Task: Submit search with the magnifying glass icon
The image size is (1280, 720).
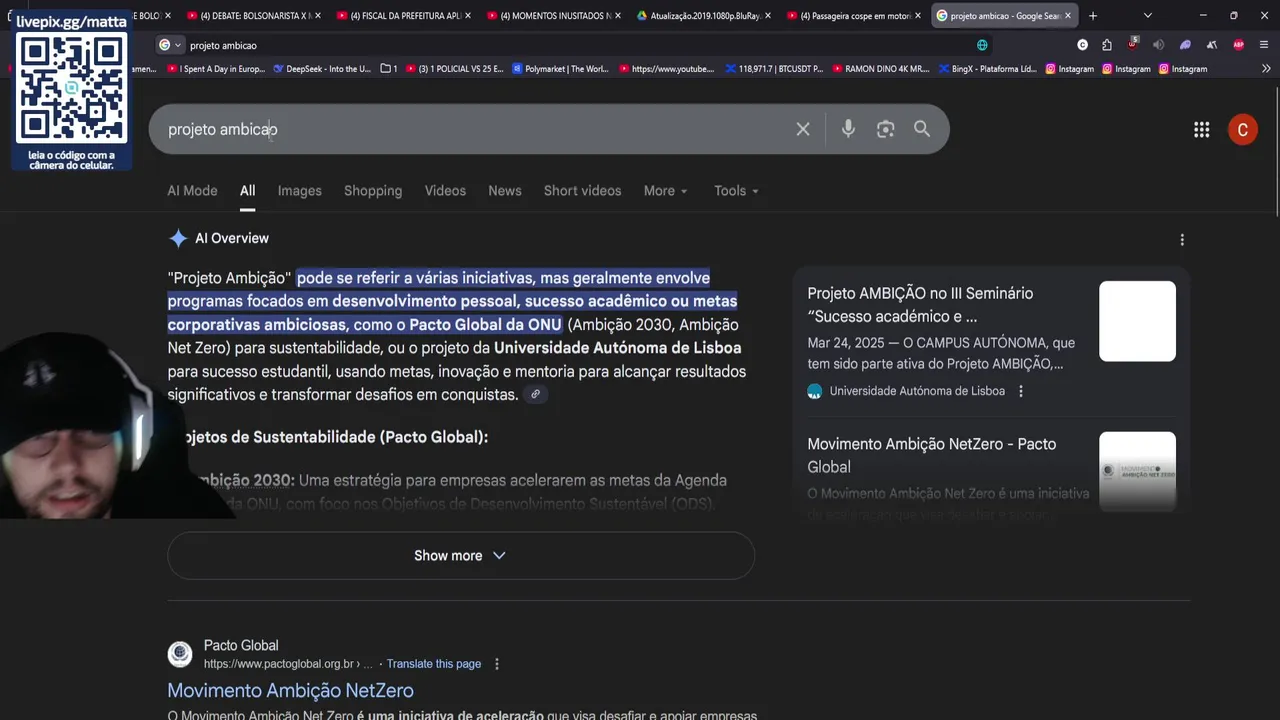Action: [x=922, y=129]
